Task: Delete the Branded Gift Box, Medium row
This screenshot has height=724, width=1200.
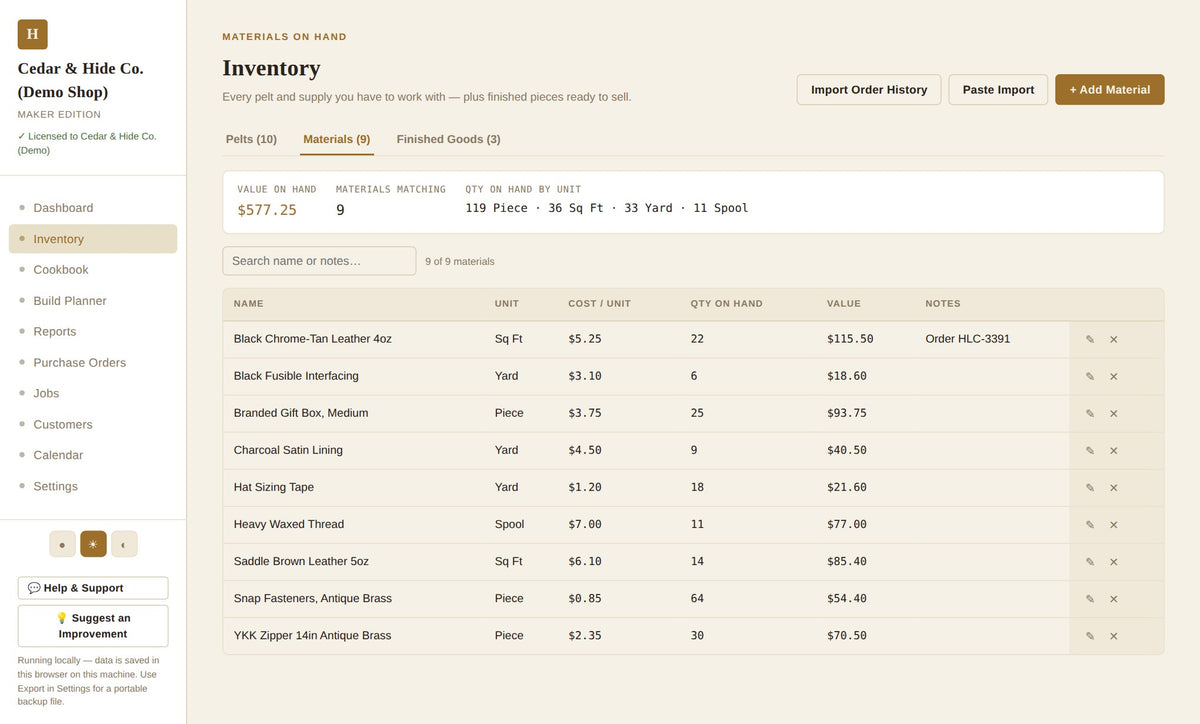Action: point(1113,414)
